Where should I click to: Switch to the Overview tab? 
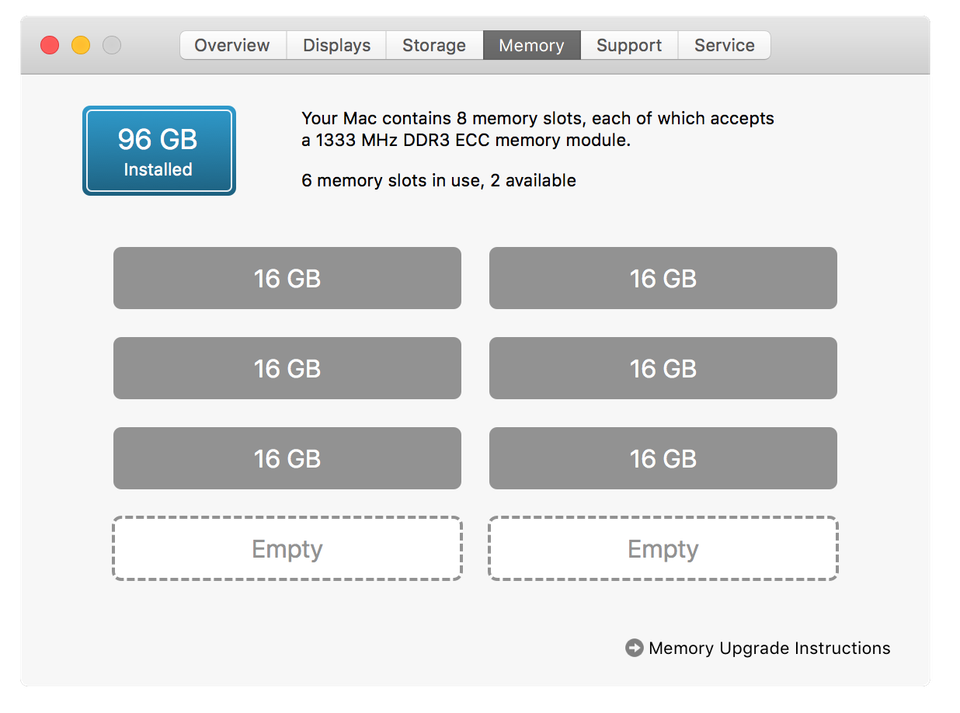tap(232, 45)
